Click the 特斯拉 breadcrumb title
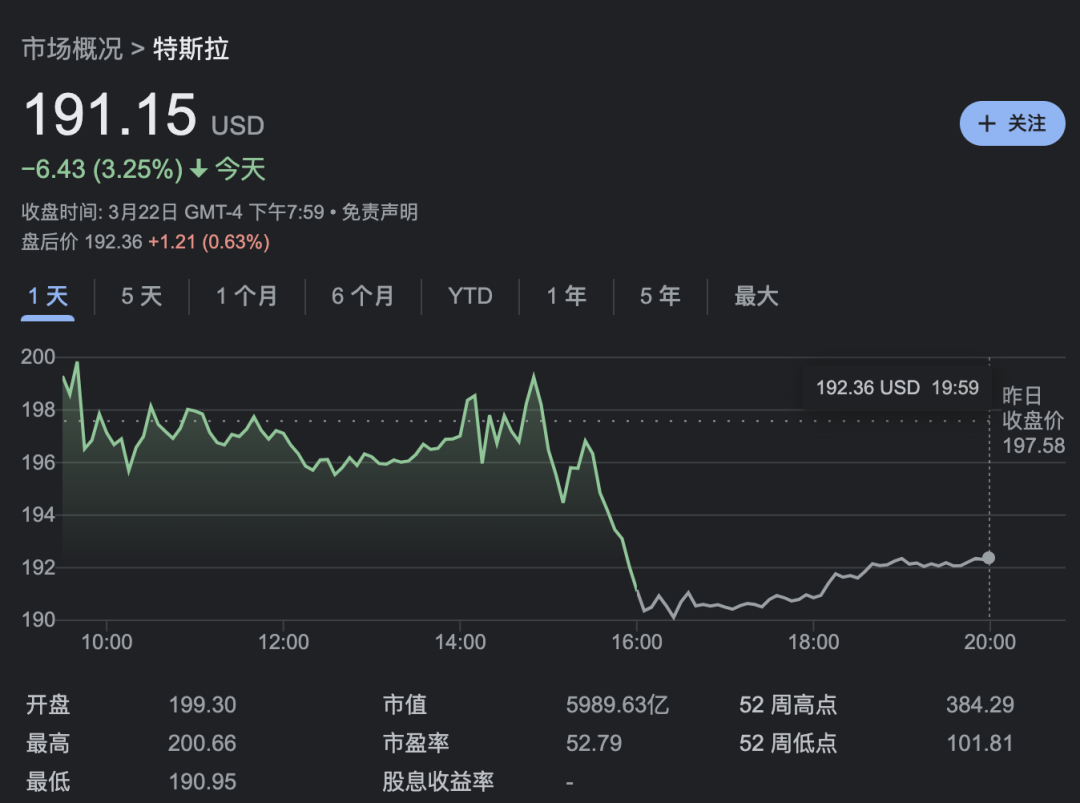Viewport: 1080px width, 803px height. pyautogui.click(x=191, y=49)
